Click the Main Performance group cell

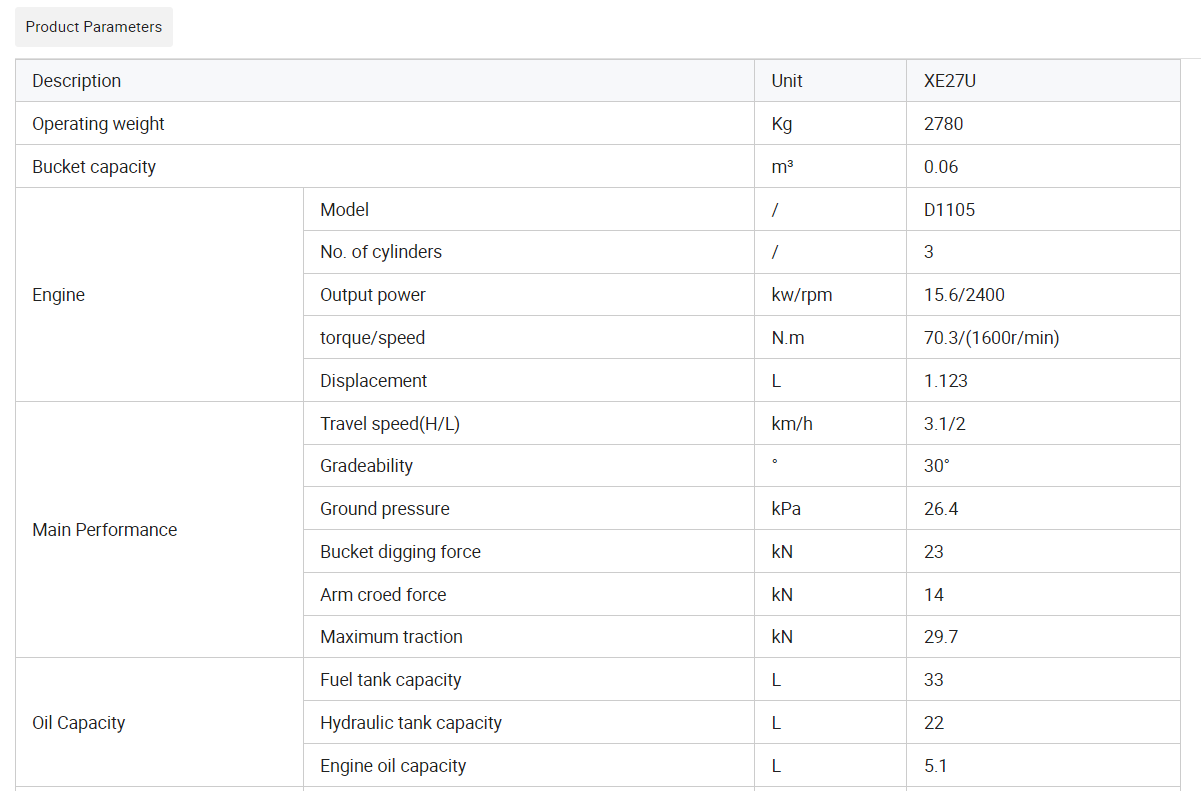point(160,530)
